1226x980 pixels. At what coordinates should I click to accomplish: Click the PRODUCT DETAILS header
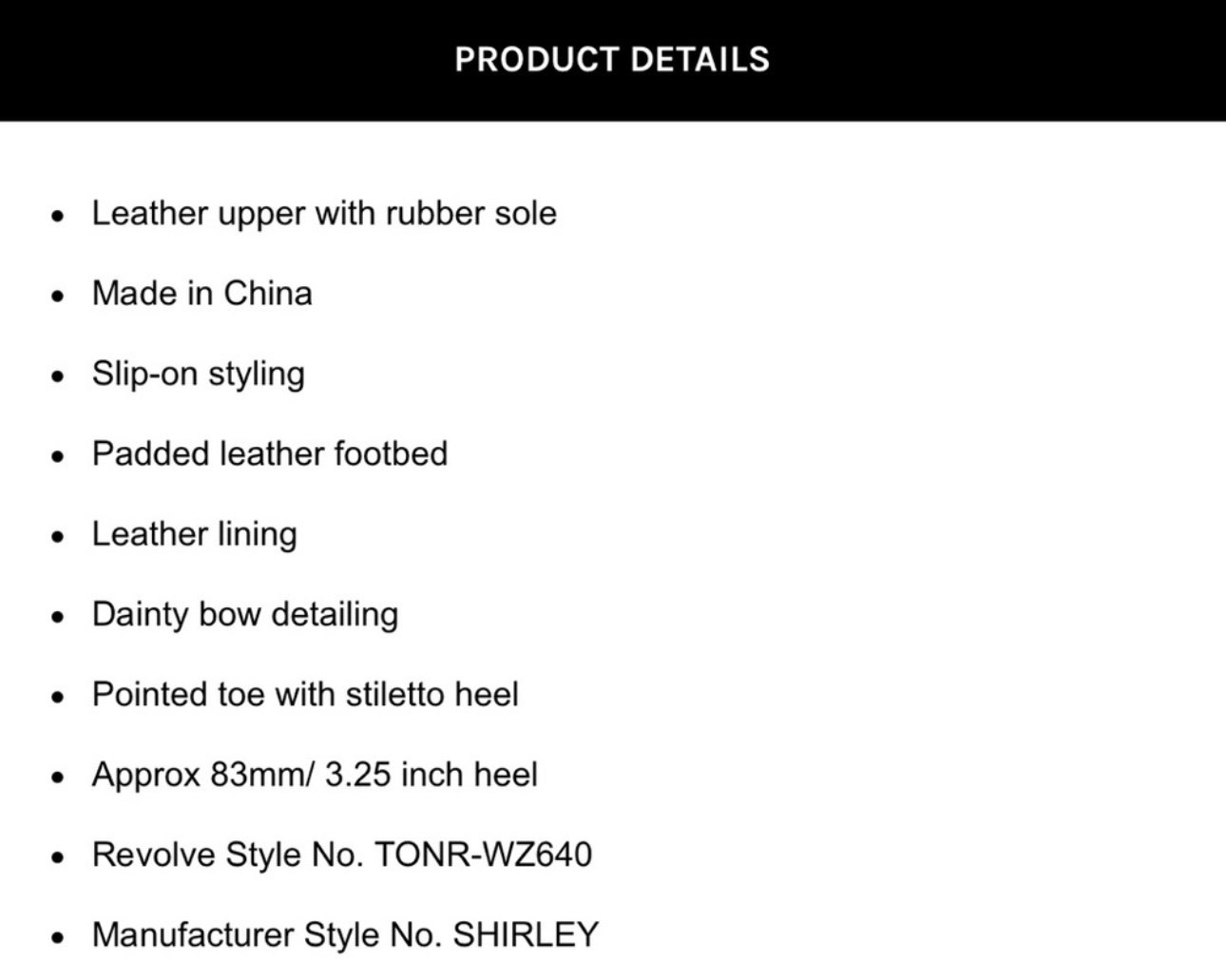(612, 59)
